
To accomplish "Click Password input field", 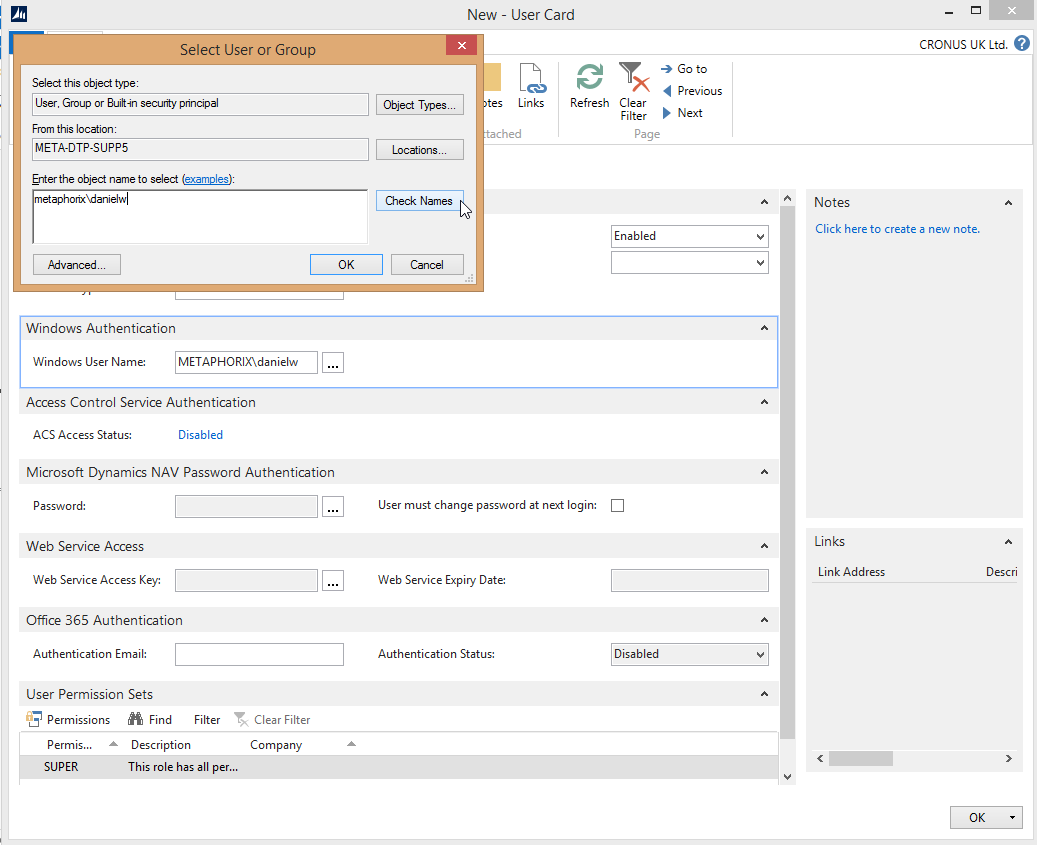I will pyautogui.click(x=246, y=506).
